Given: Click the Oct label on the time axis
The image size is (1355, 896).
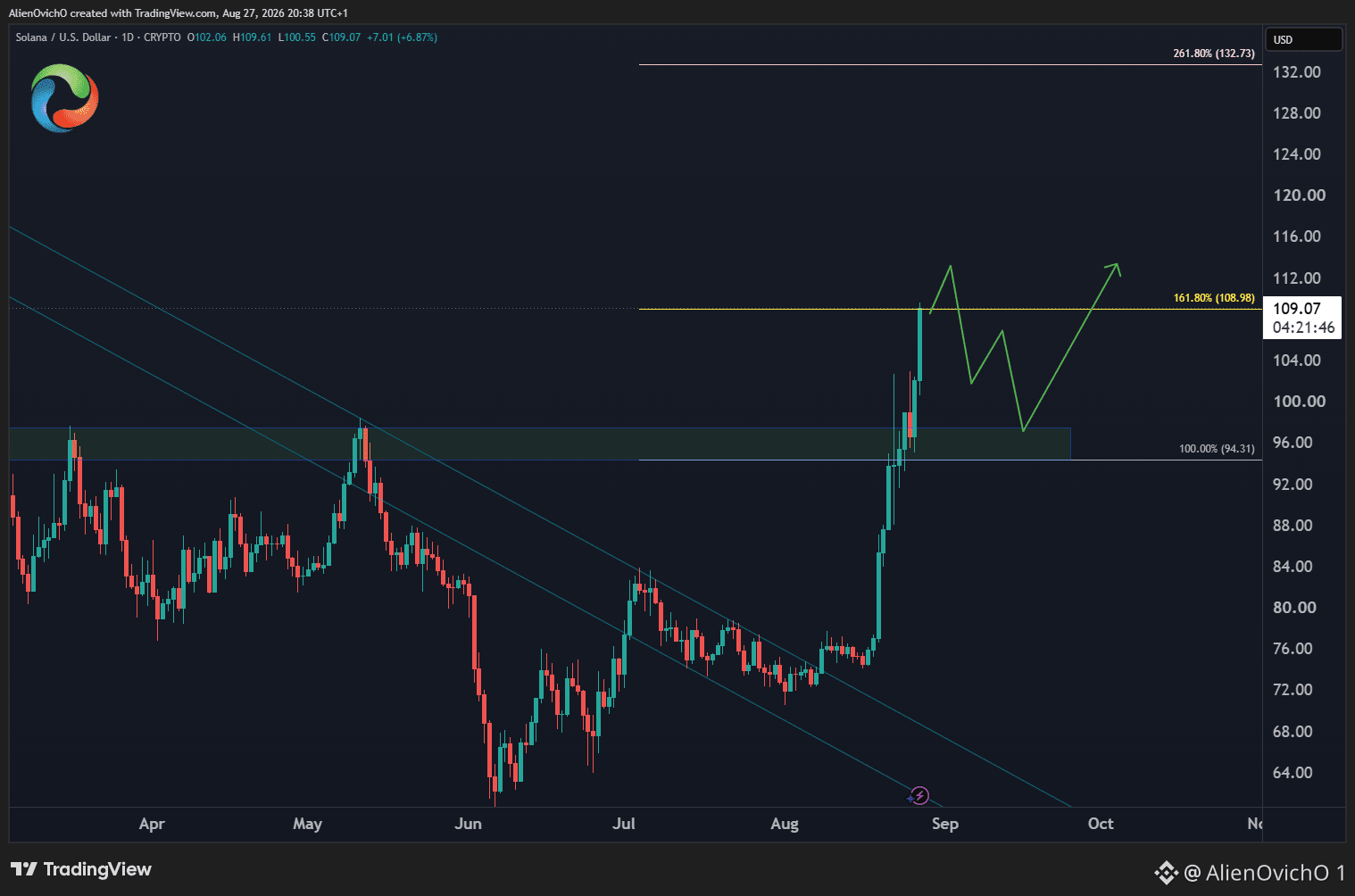Looking at the screenshot, I should pos(1101,824).
